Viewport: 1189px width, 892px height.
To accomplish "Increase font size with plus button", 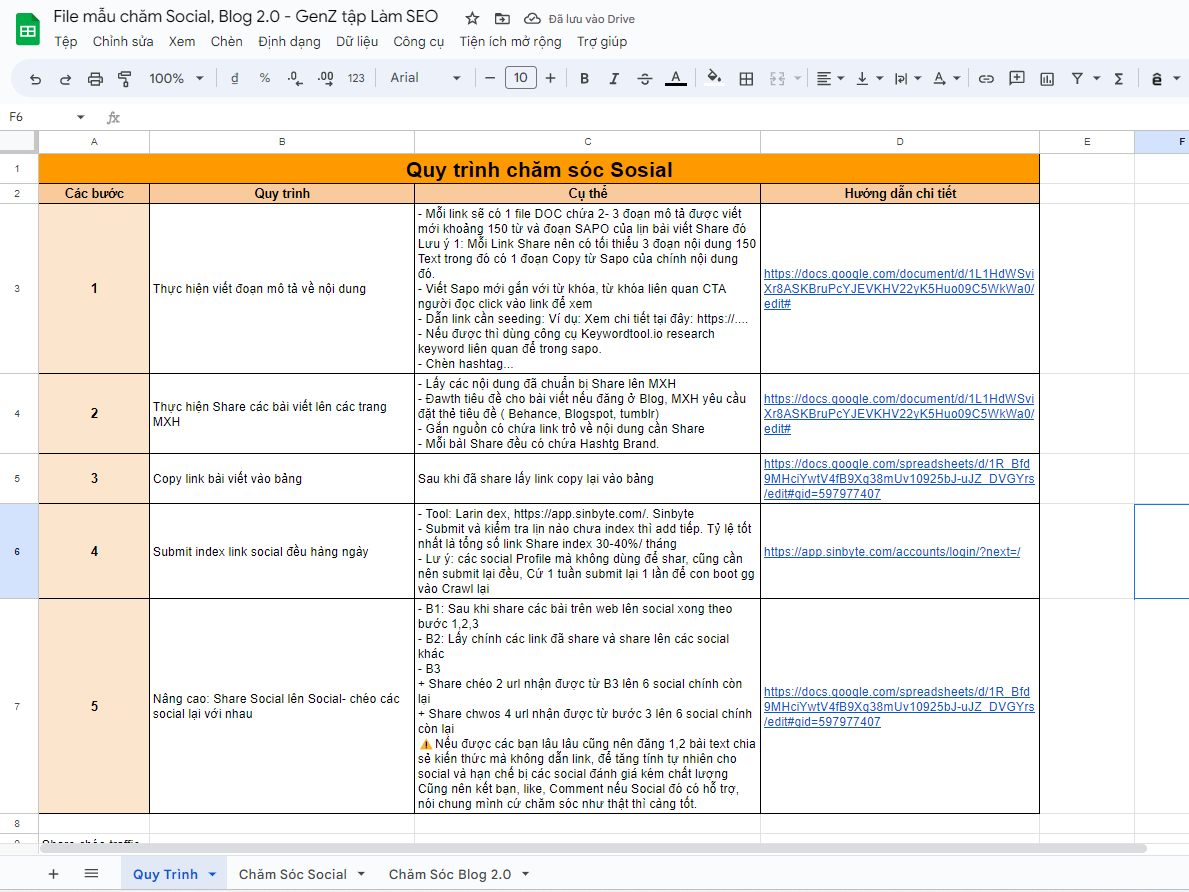I will pyautogui.click(x=551, y=78).
